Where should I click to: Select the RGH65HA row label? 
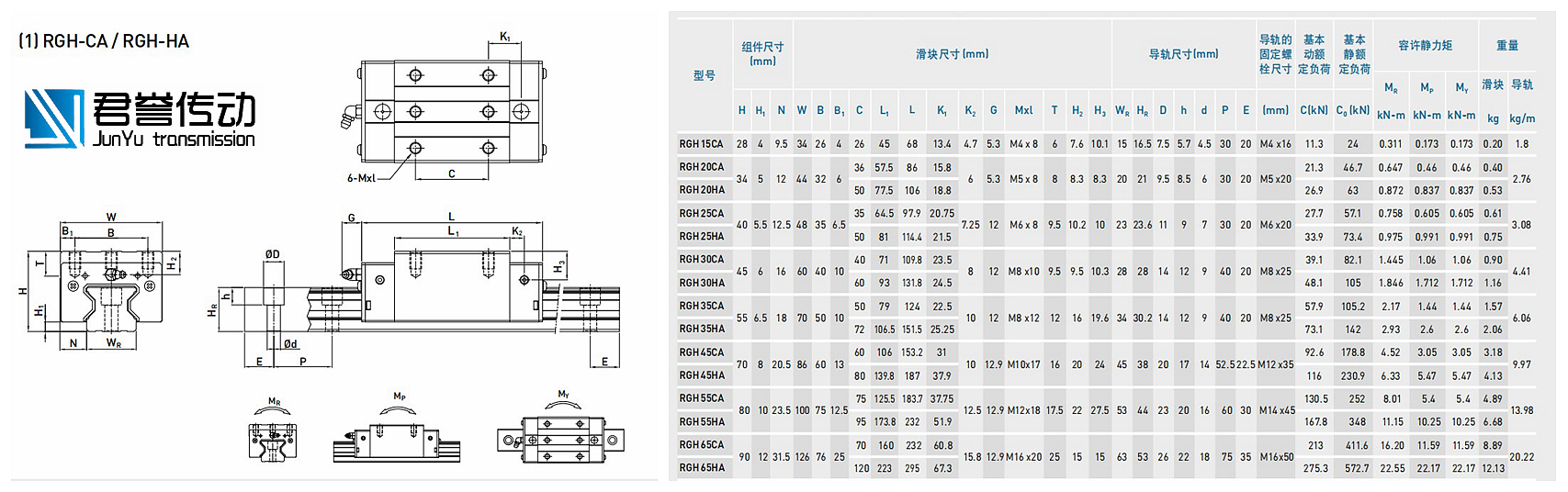(x=702, y=468)
